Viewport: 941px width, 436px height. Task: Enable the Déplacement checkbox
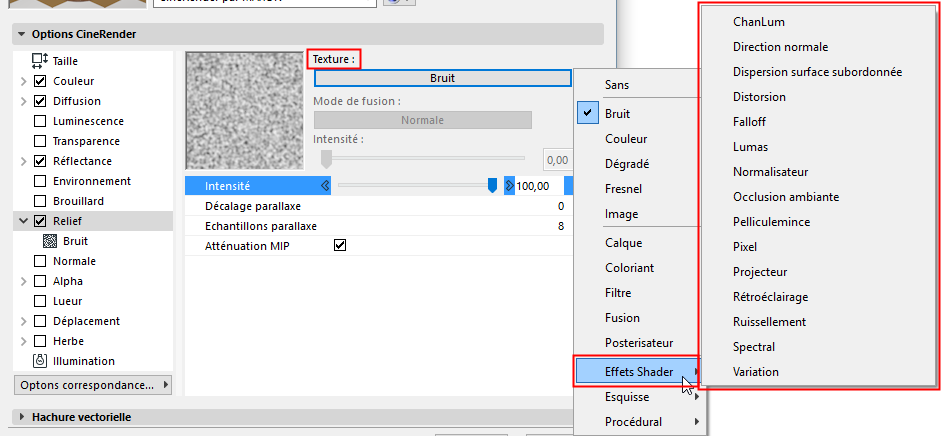[x=40, y=321]
